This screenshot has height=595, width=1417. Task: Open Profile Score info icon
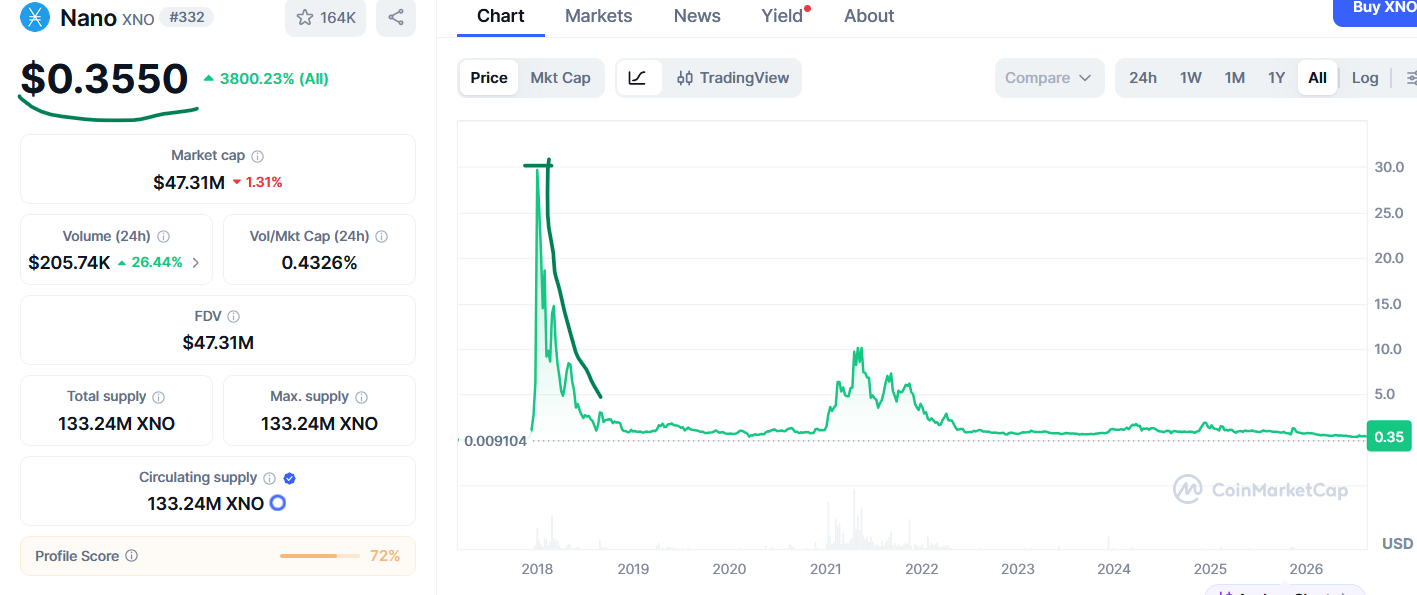(x=131, y=556)
